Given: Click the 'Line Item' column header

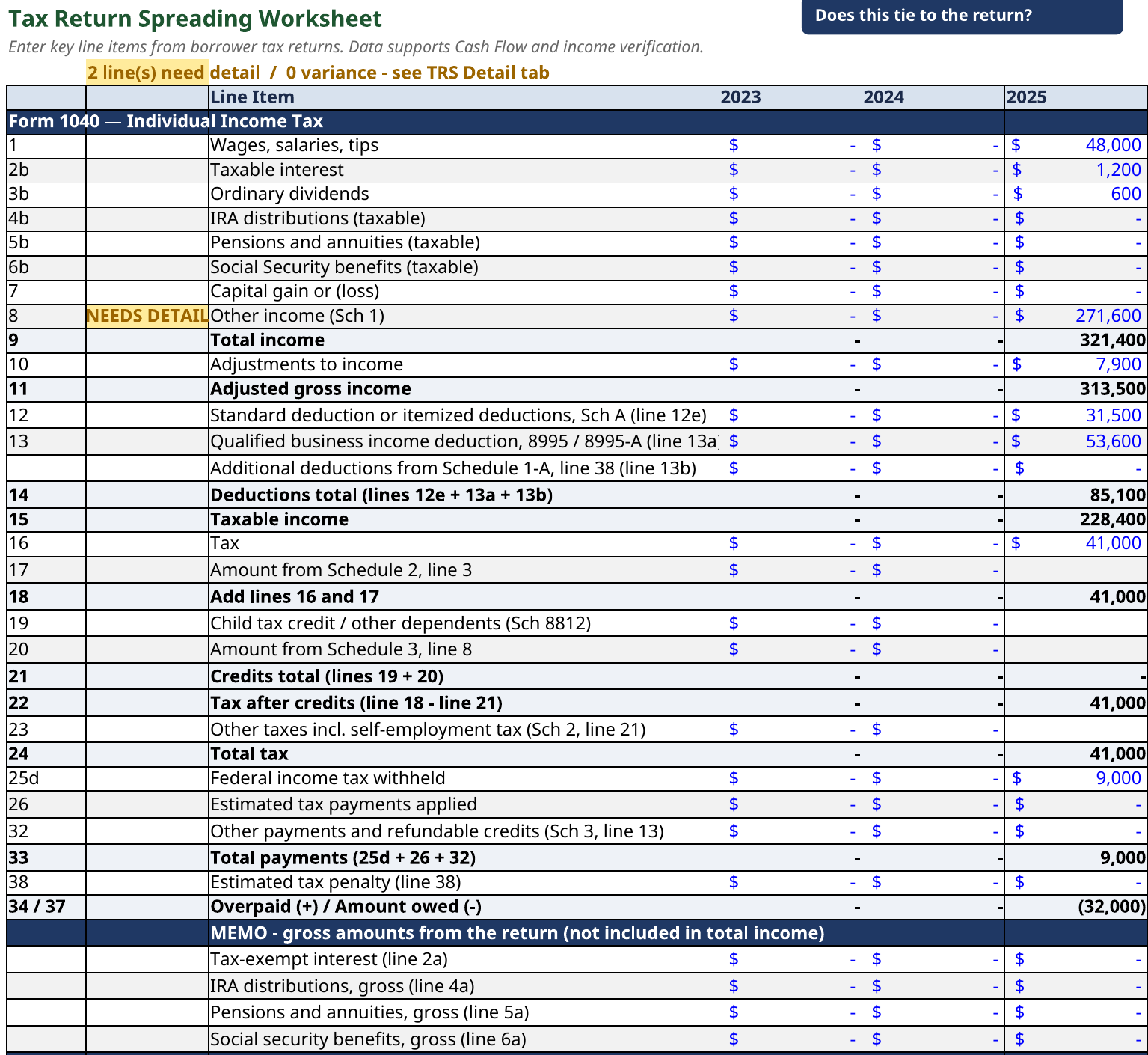Looking at the screenshot, I should [464, 97].
